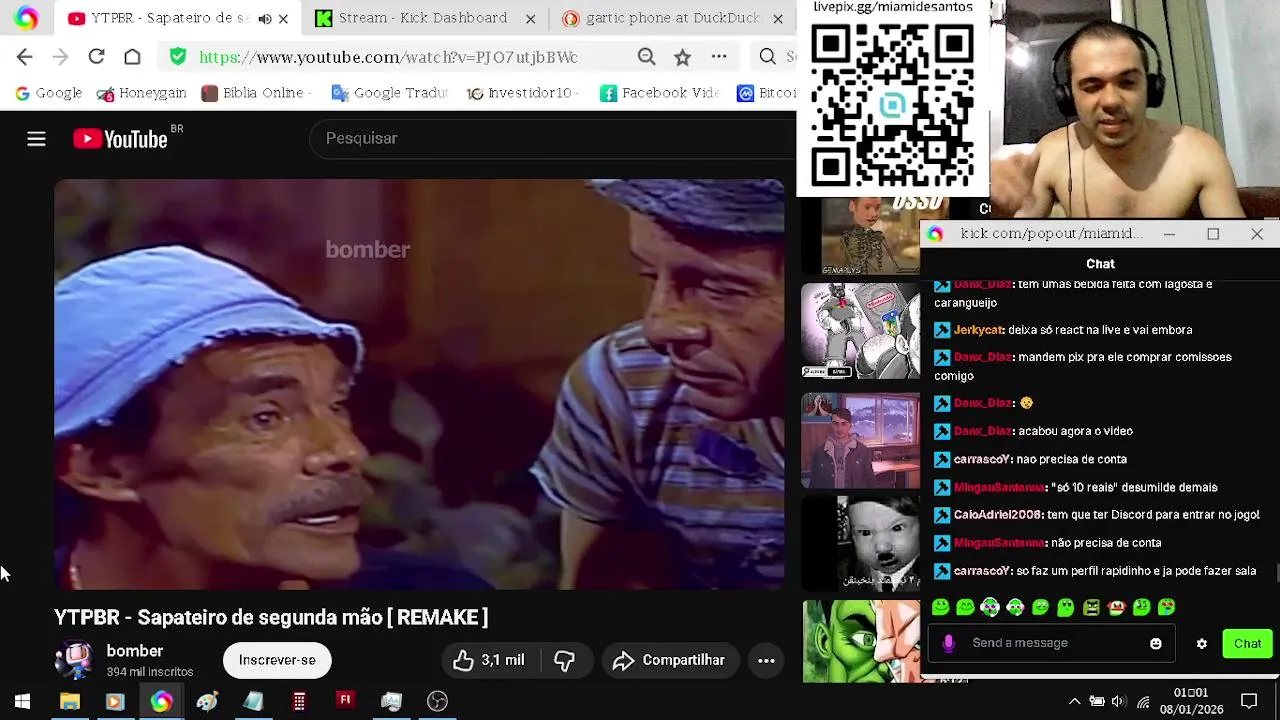Reload the YouTube page
The width and height of the screenshot is (1280, 720).
pyautogui.click(x=96, y=57)
